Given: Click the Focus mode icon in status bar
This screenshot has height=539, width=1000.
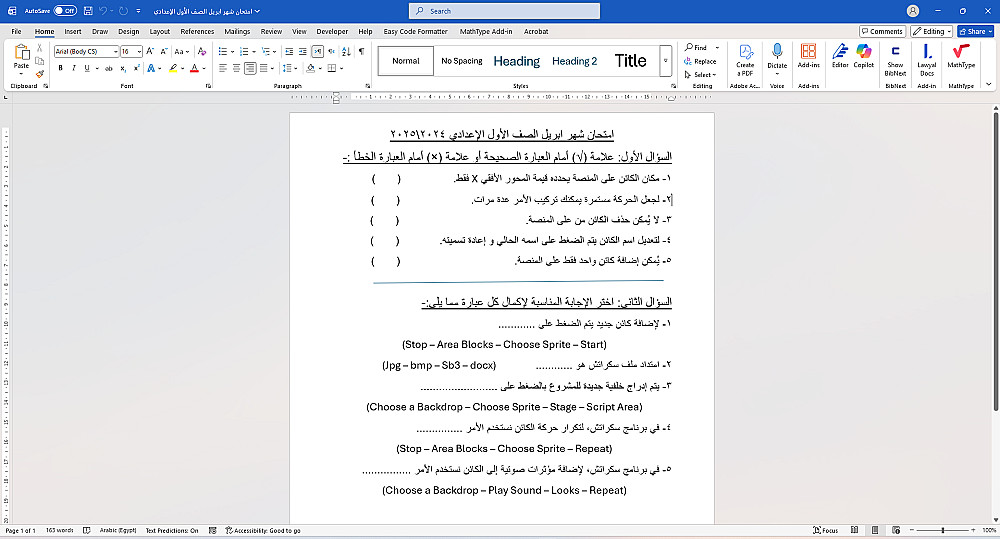Looking at the screenshot, I should [x=825, y=530].
